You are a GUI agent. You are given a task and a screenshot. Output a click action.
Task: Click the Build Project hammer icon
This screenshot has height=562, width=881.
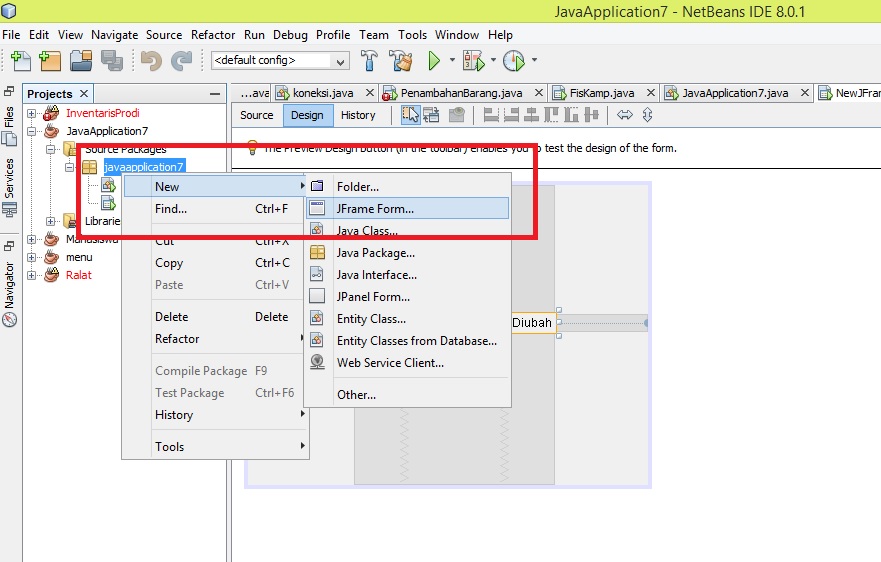(369, 60)
